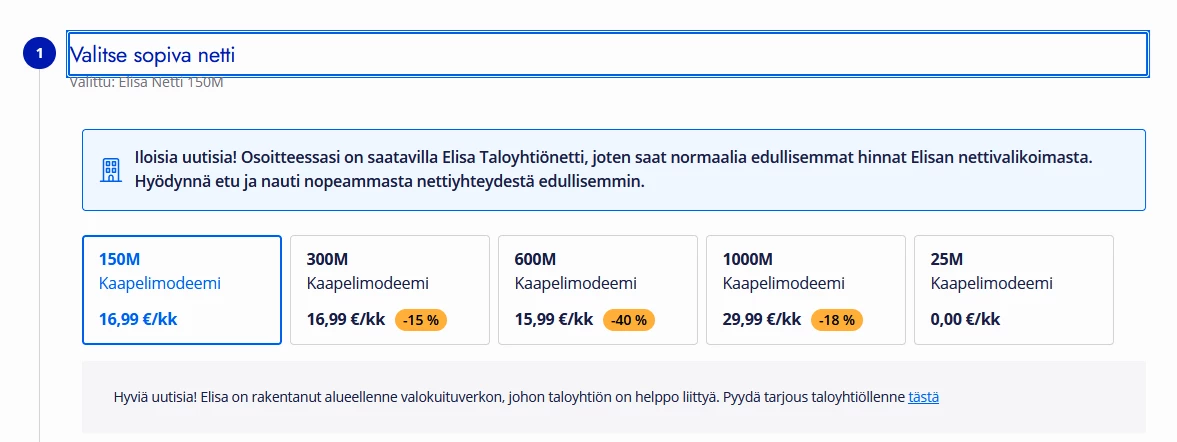The image size is (1177, 442).
Task: Click the building icon in the info banner
Action: pos(111,170)
